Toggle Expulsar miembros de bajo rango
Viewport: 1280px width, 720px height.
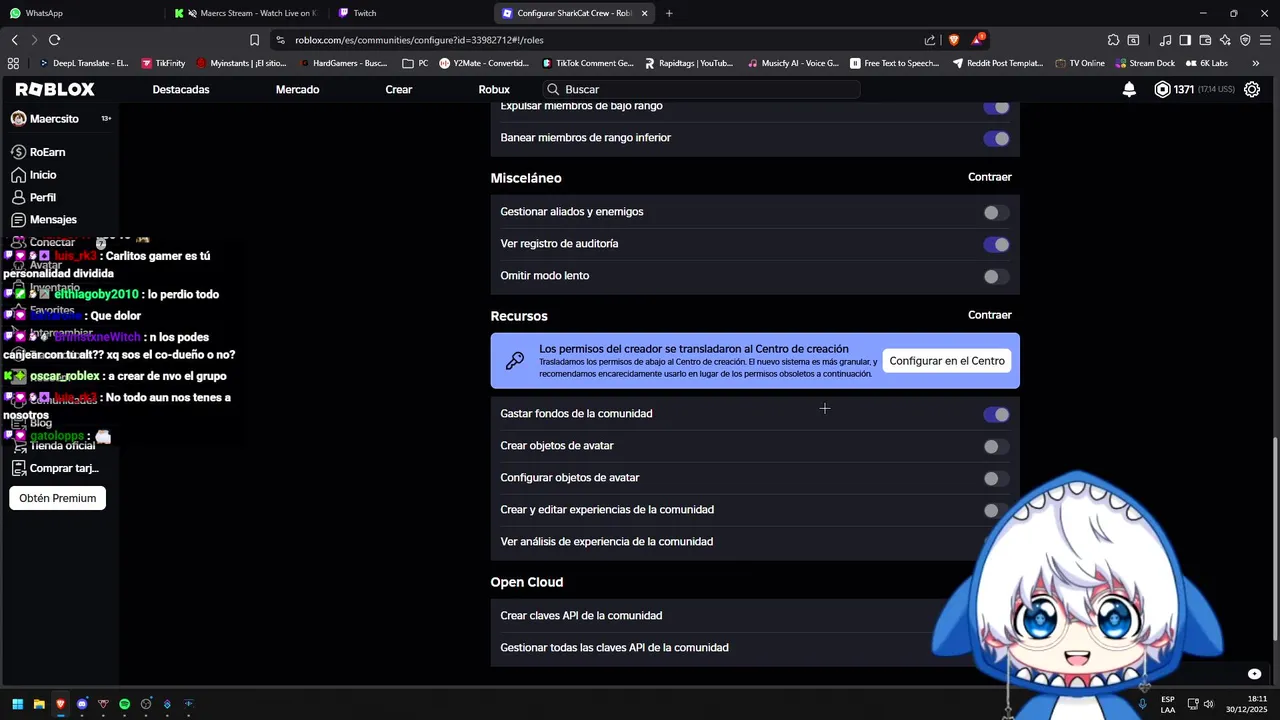coord(996,107)
